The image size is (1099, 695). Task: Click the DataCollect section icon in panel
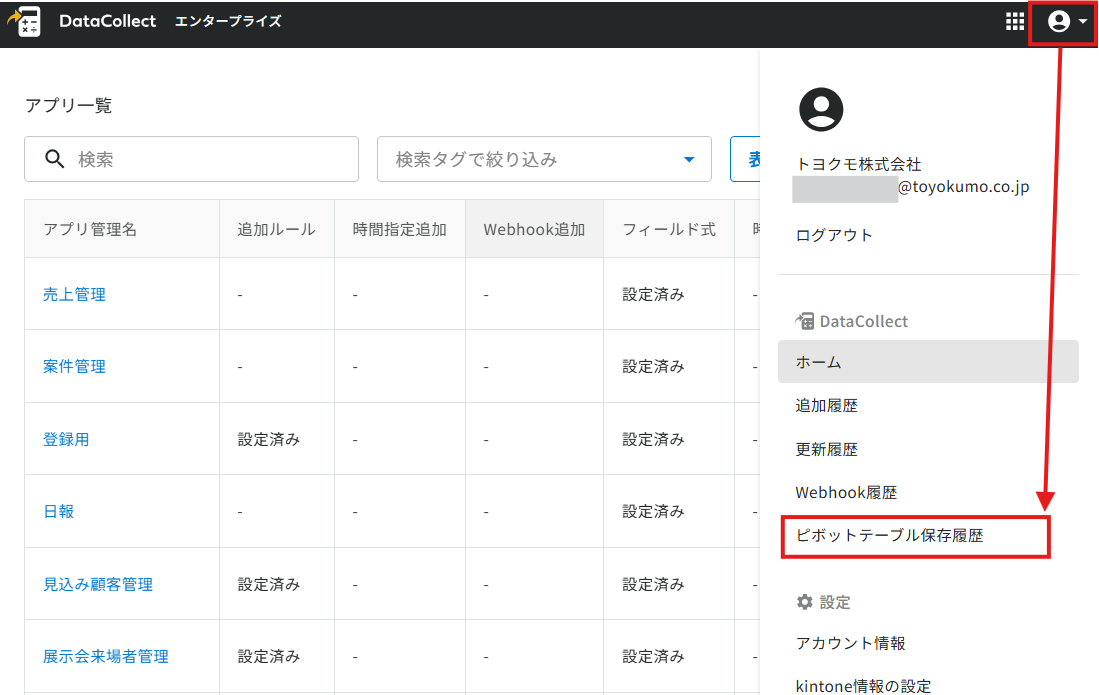point(805,321)
